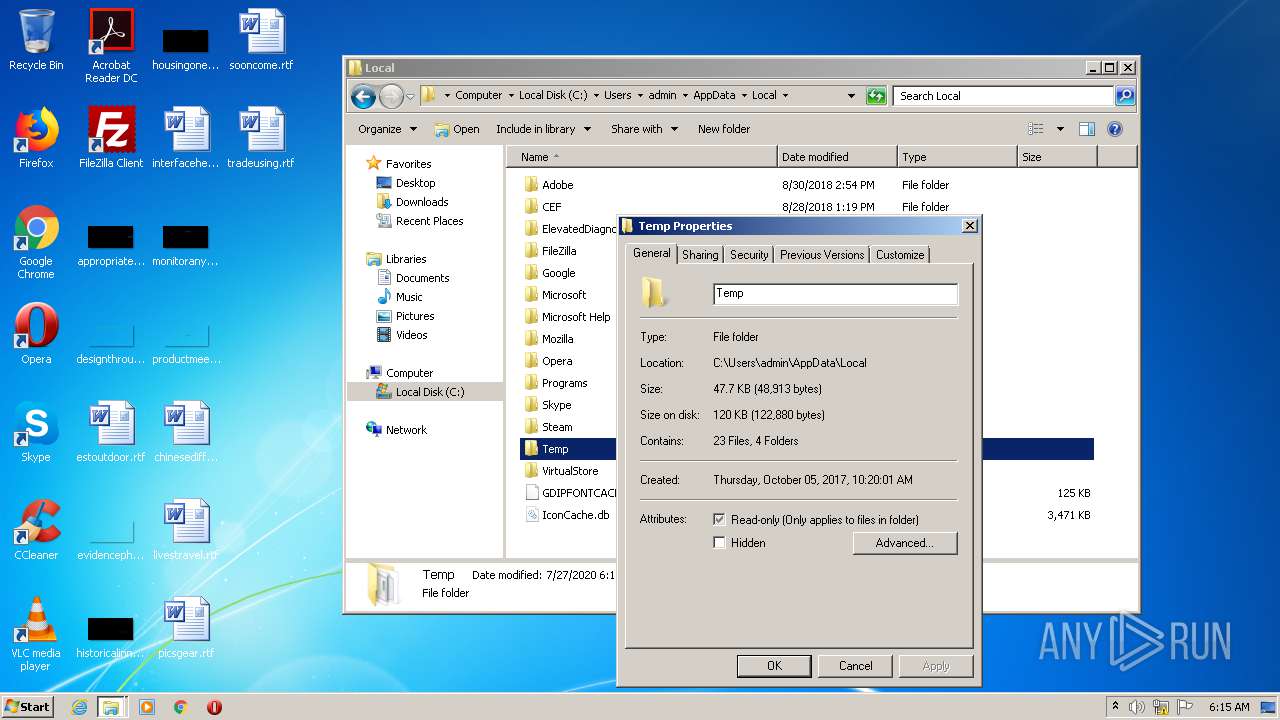
Task: Open change view options dropdown arrow
Action: click(x=1060, y=129)
